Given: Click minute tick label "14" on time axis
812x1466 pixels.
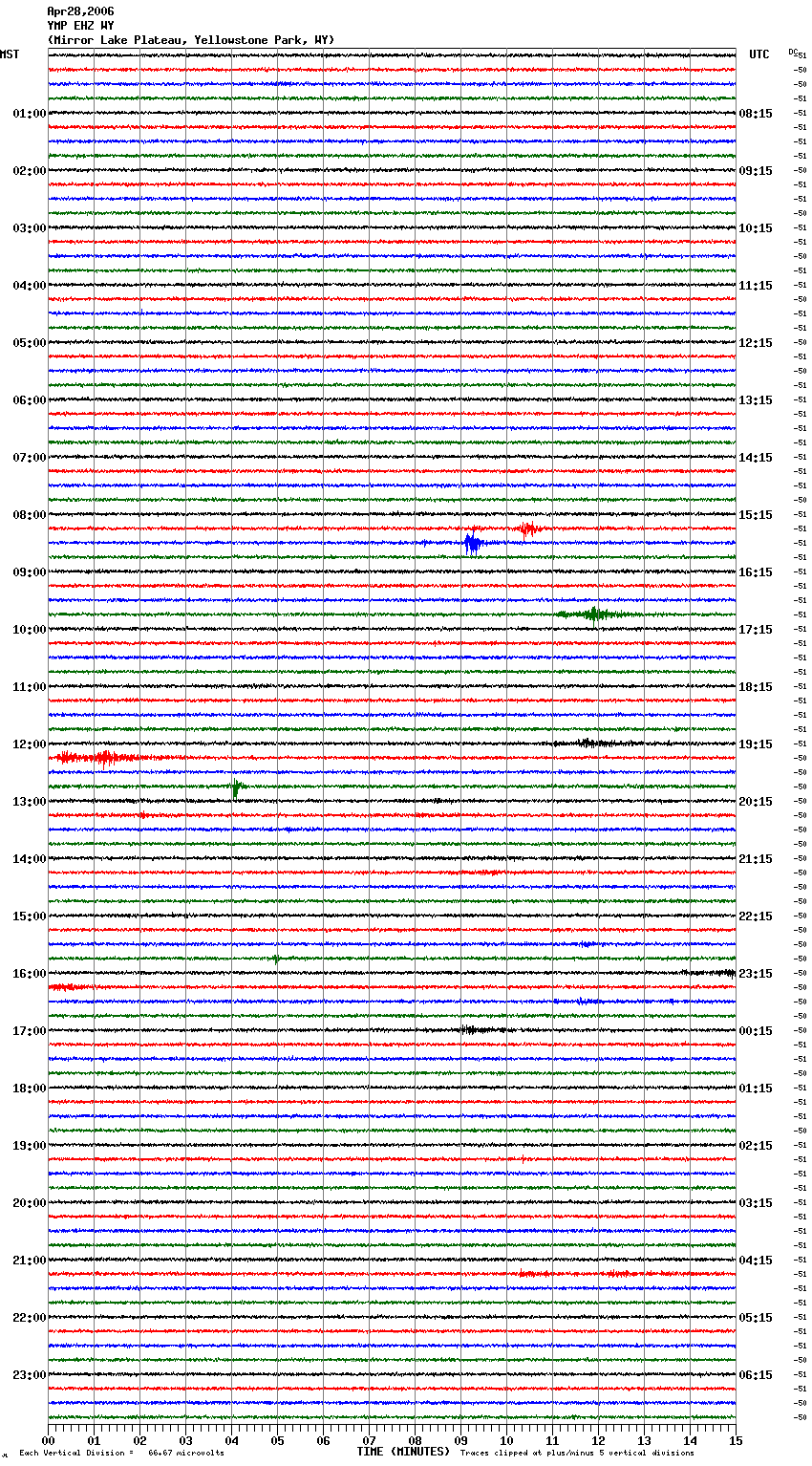Looking at the screenshot, I should (690, 1441).
